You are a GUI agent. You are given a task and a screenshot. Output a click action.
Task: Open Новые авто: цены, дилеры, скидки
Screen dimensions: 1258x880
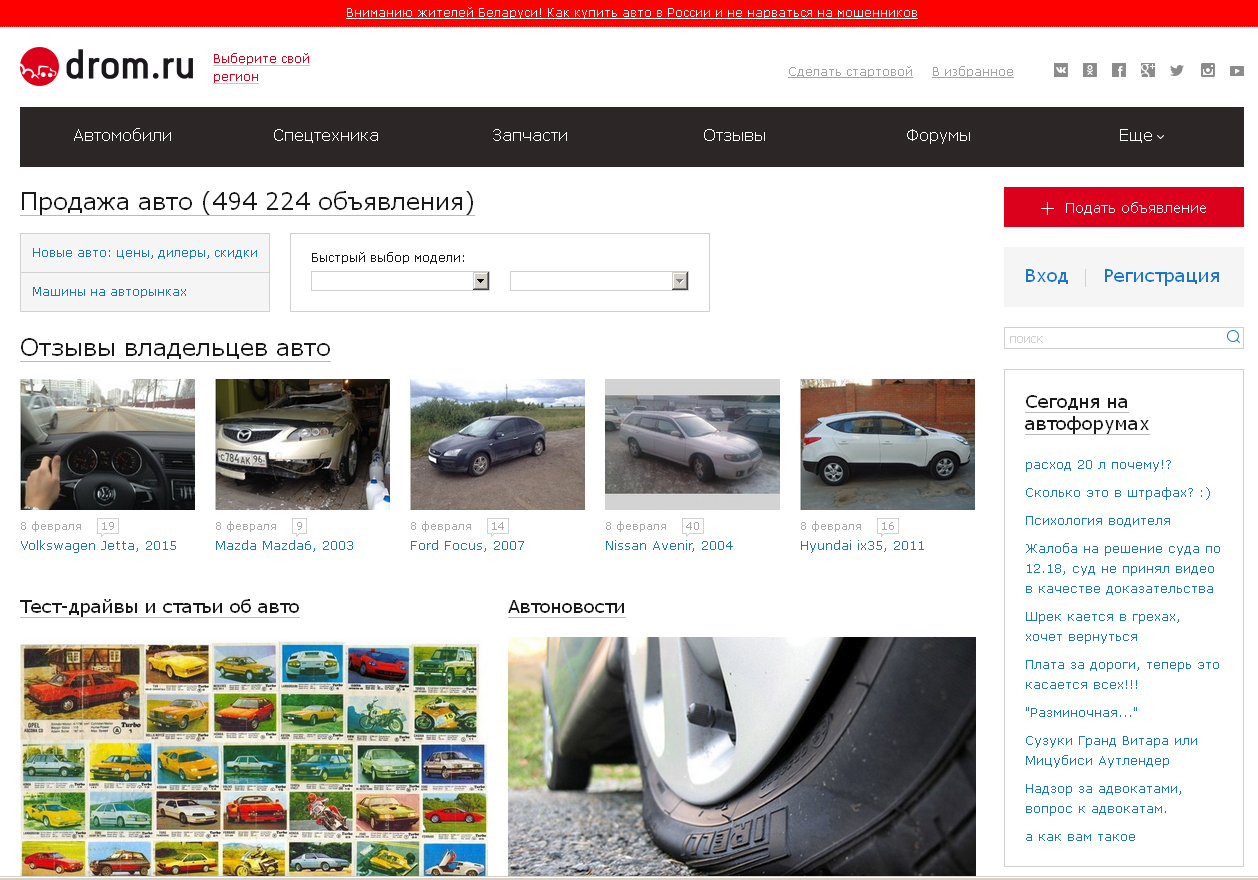point(145,253)
